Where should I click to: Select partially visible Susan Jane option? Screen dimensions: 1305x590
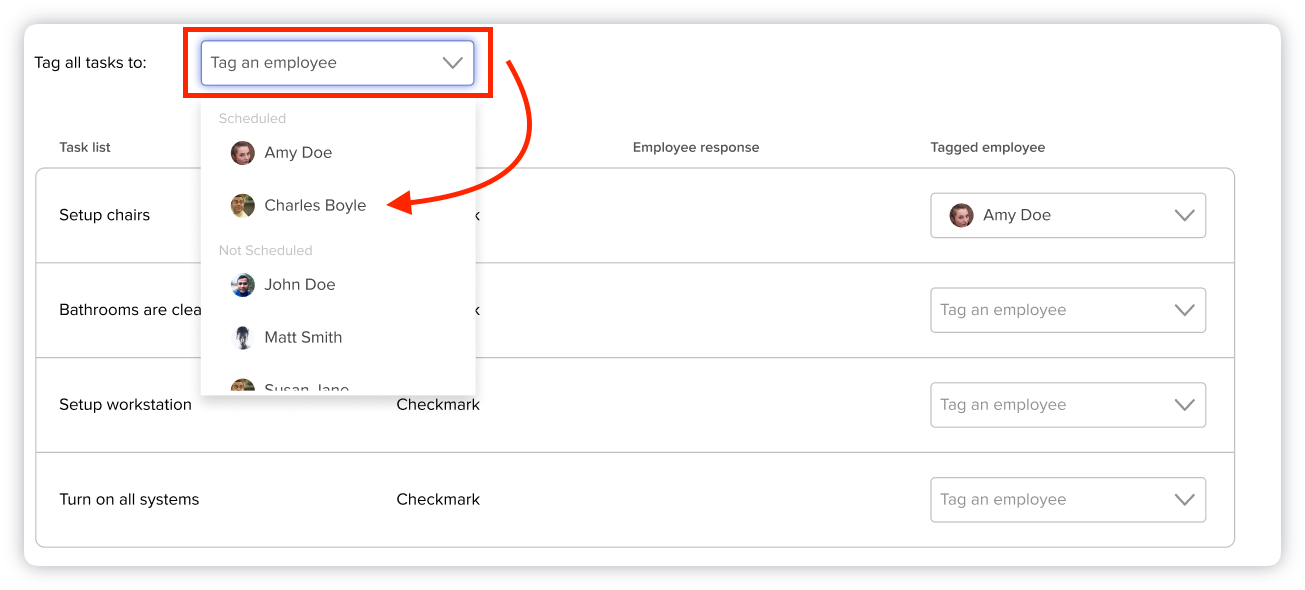click(x=306, y=388)
